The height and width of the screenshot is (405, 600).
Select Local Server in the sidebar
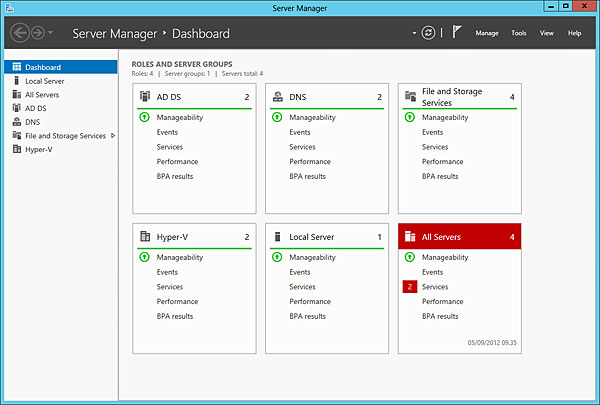(x=61, y=81)
